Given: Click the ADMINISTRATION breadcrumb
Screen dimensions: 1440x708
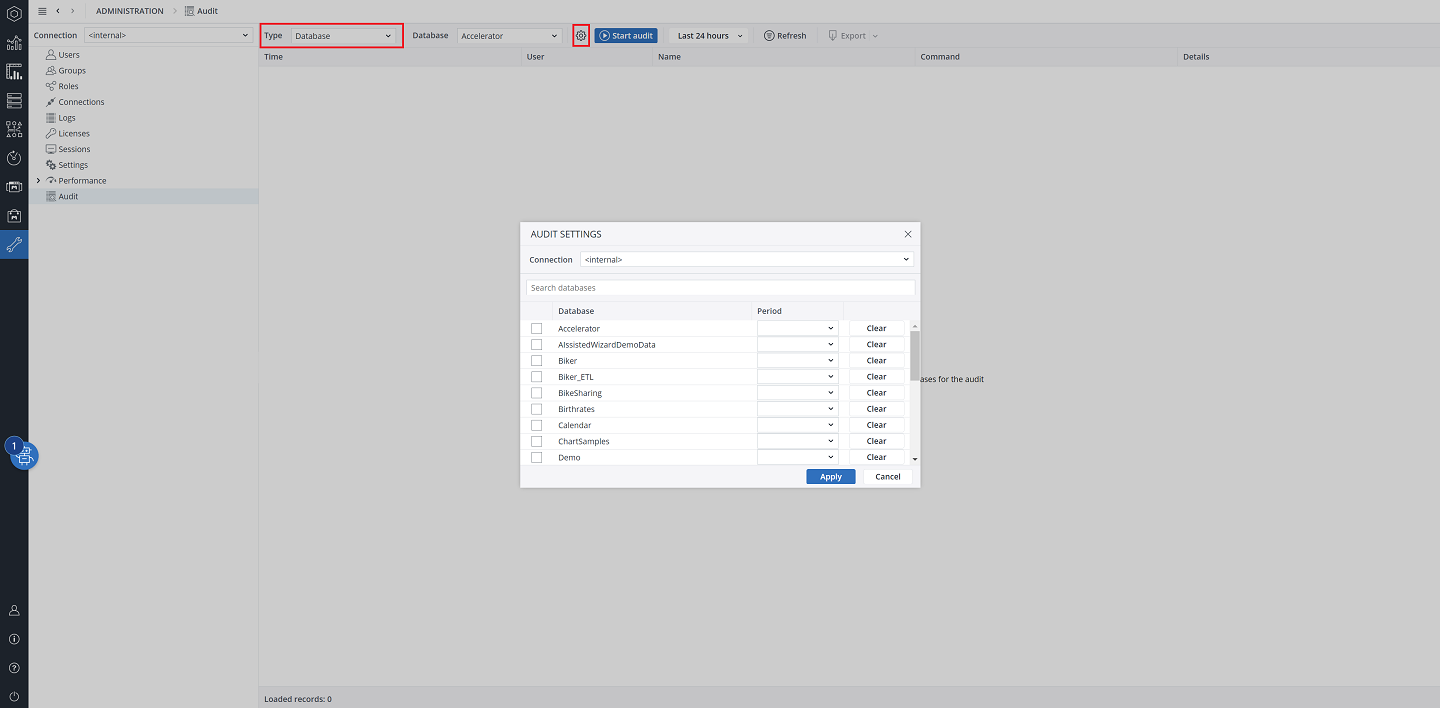Looking at the screenshot, I should tap(130, 11).
